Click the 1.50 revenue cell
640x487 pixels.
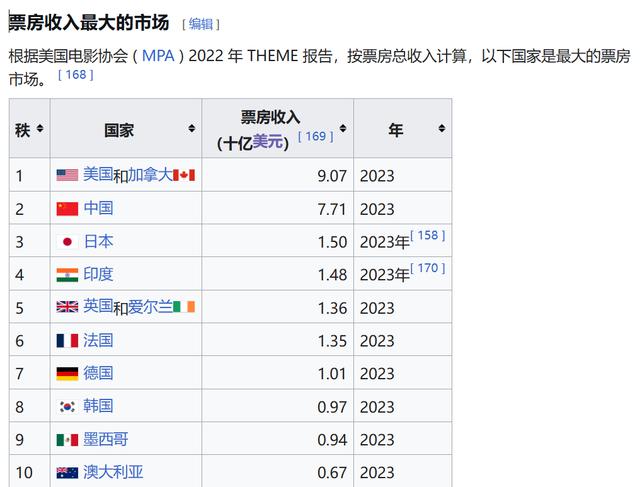[x=278, y=241]
